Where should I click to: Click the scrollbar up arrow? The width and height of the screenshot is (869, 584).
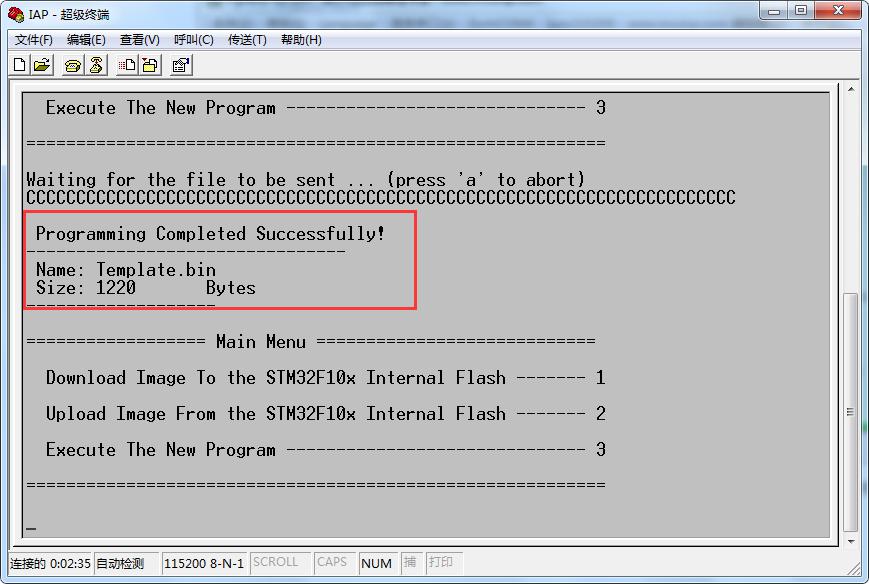tap(851, 89)
